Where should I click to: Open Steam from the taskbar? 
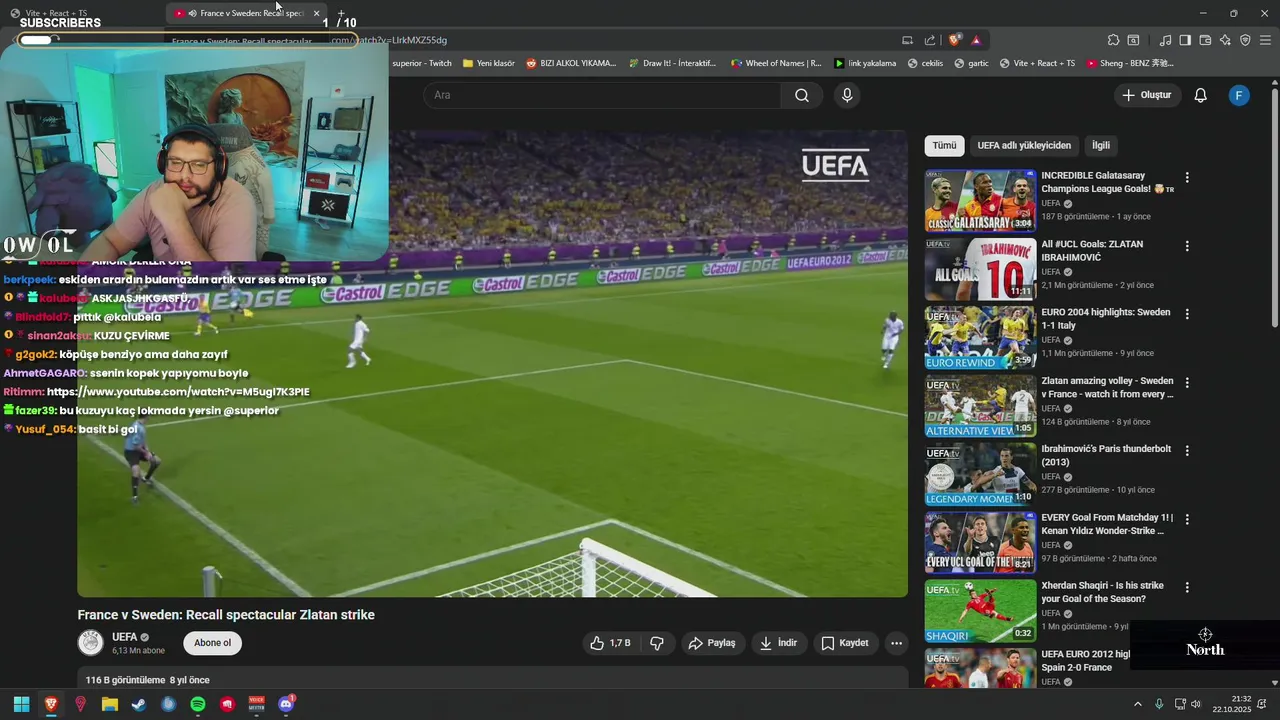pyautogui.click(x=139, y=704)
